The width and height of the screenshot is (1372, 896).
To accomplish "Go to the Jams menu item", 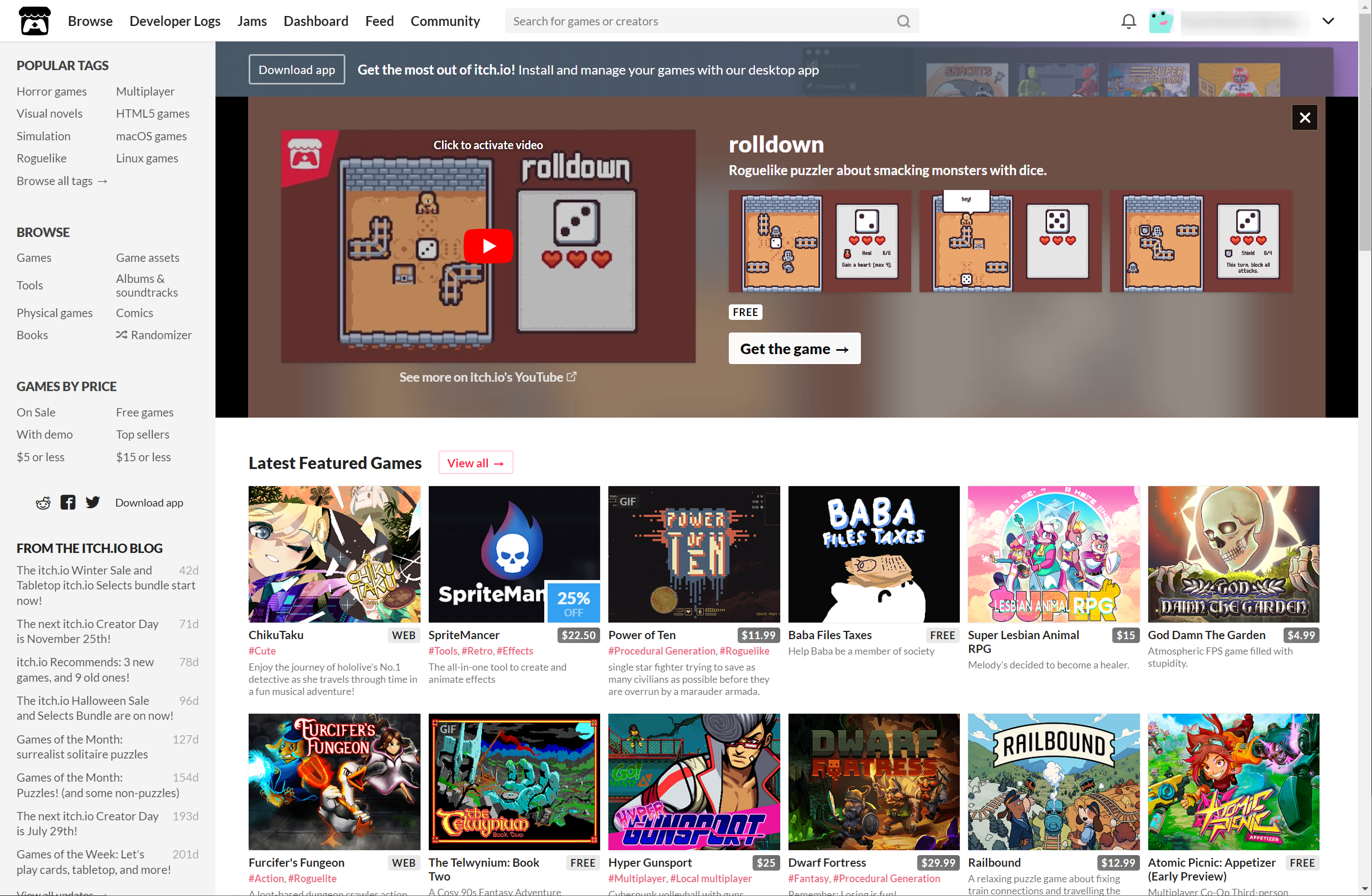I will (252, 22).
